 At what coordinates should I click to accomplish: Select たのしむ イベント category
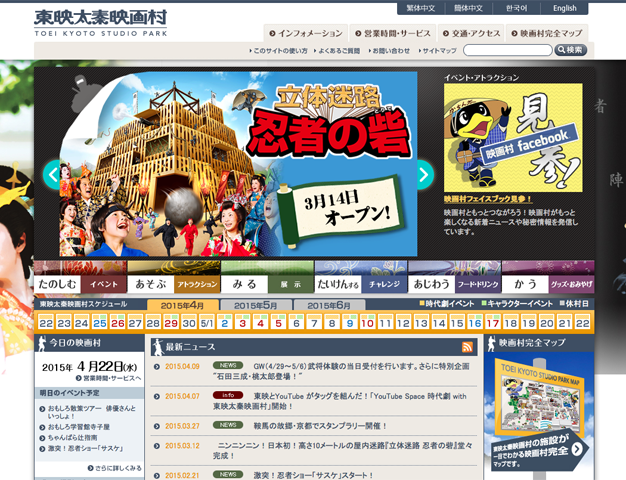point(80,277)
